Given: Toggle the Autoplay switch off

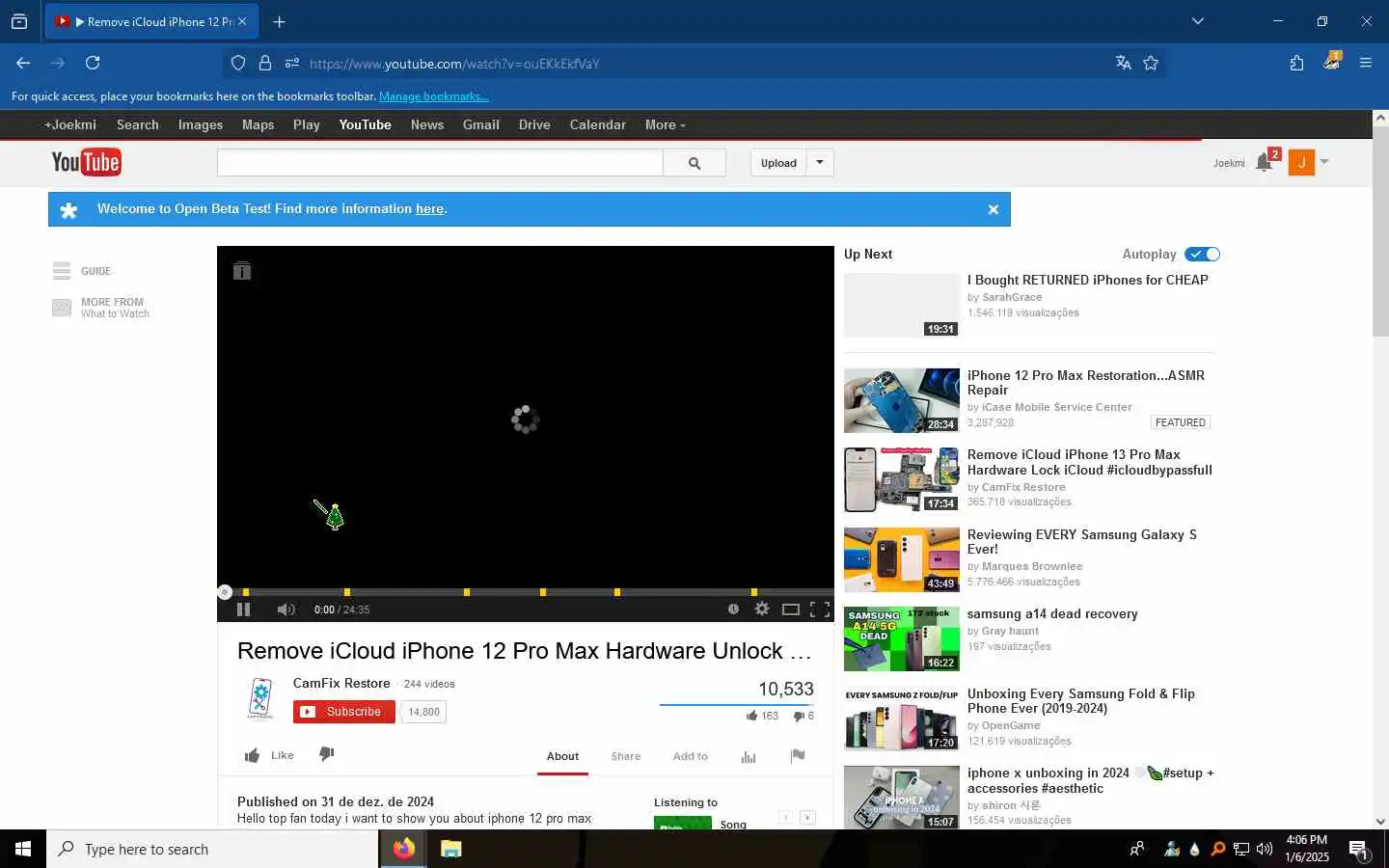Looking at the screenshot, I should point(1203,255).
